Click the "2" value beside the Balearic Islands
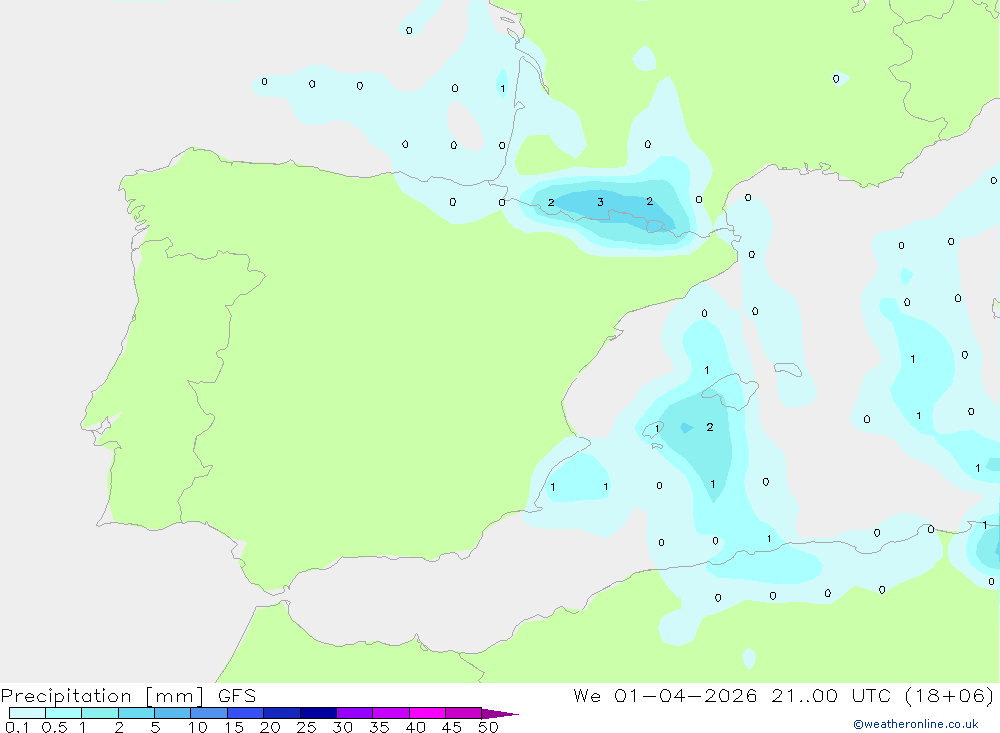The width and height of the screenshot is (1000, 733). [x=710, y=427]
